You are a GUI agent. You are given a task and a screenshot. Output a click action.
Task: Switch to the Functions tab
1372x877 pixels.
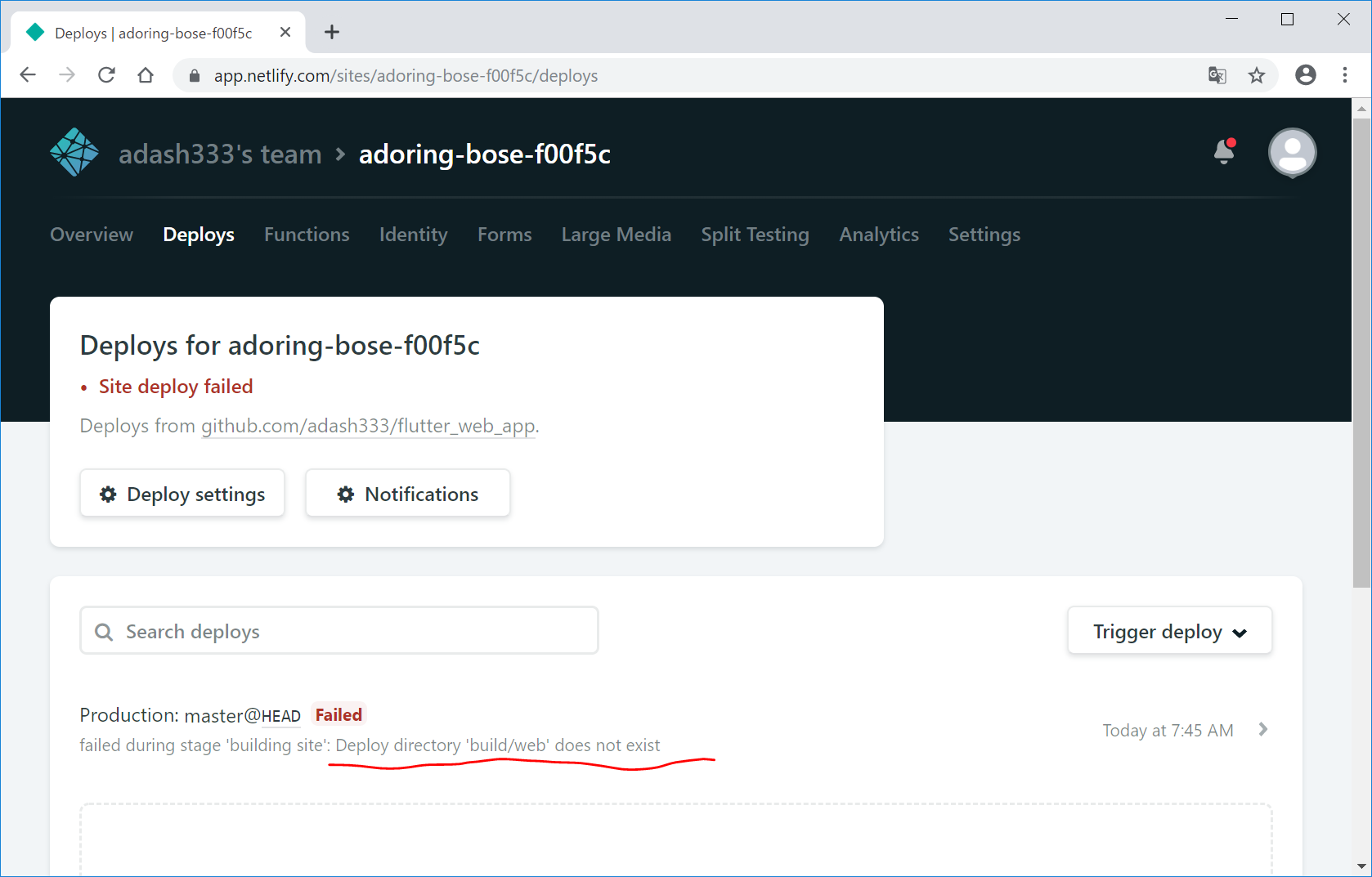(x=307, y=235)
